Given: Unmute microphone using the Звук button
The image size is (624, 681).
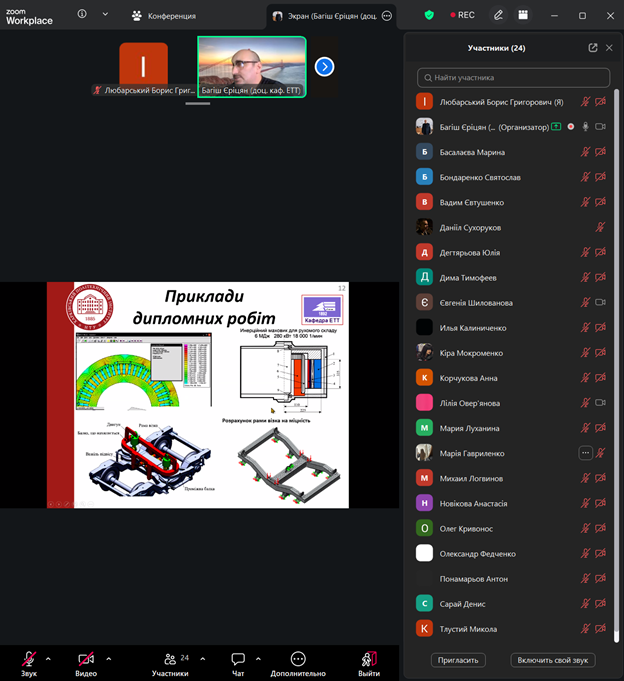Looking at the screenshot, I should tap(29, 660).
